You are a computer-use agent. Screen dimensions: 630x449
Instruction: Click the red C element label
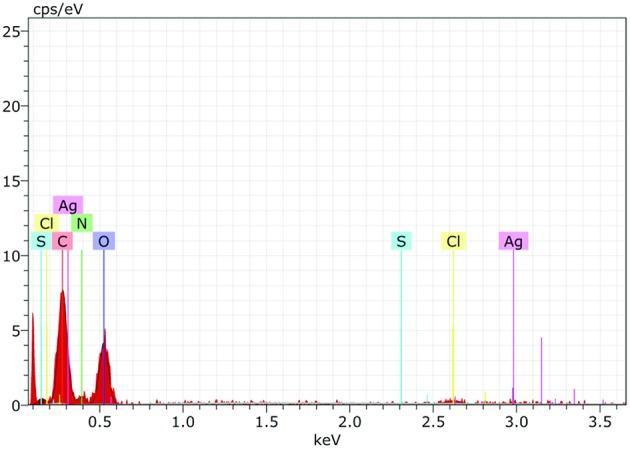pos(62,241)
